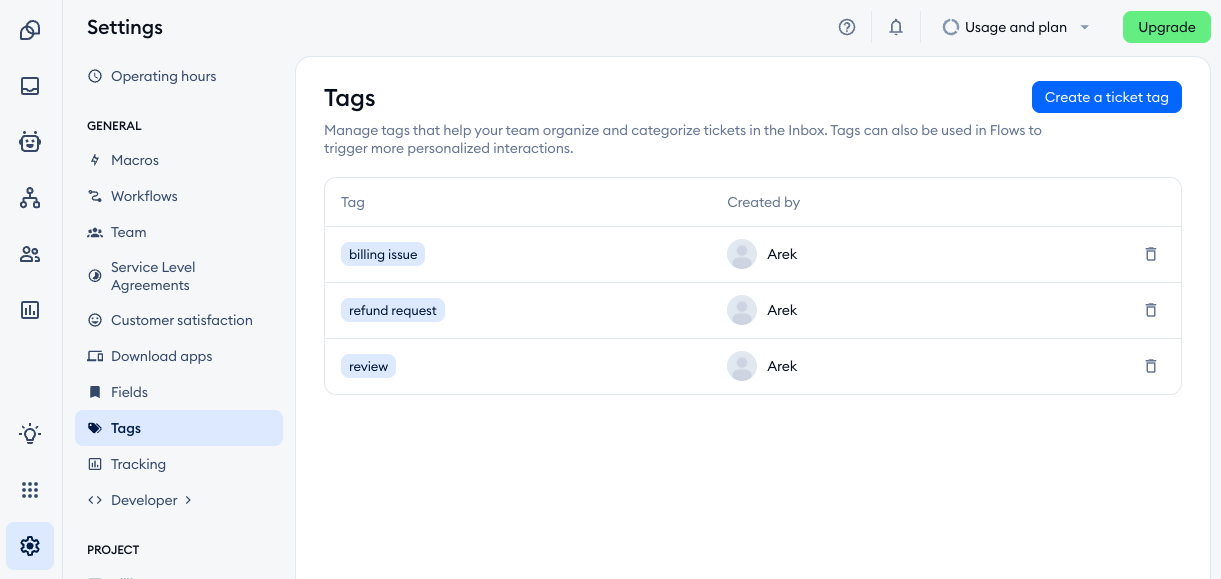Click the lightbulb icon in left rail

30,434
